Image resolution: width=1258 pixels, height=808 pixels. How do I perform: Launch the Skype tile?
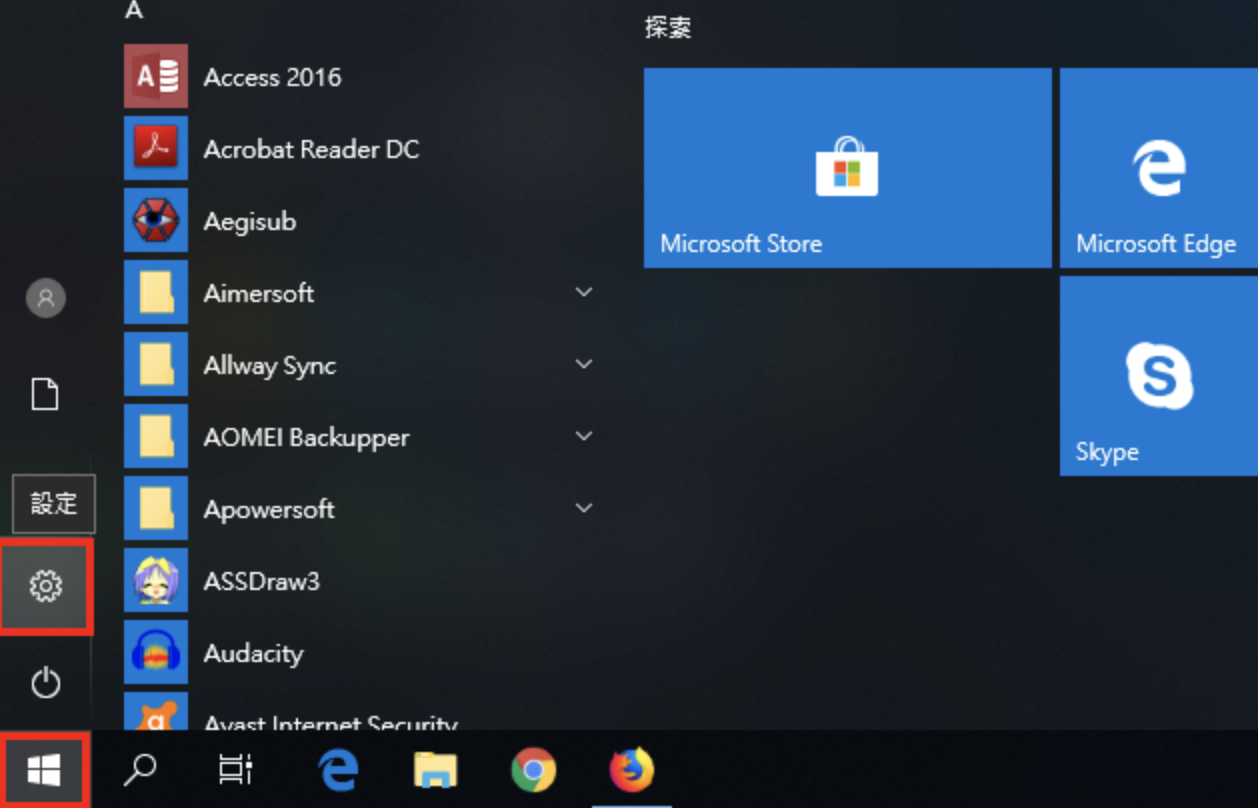pos(1159,376)
